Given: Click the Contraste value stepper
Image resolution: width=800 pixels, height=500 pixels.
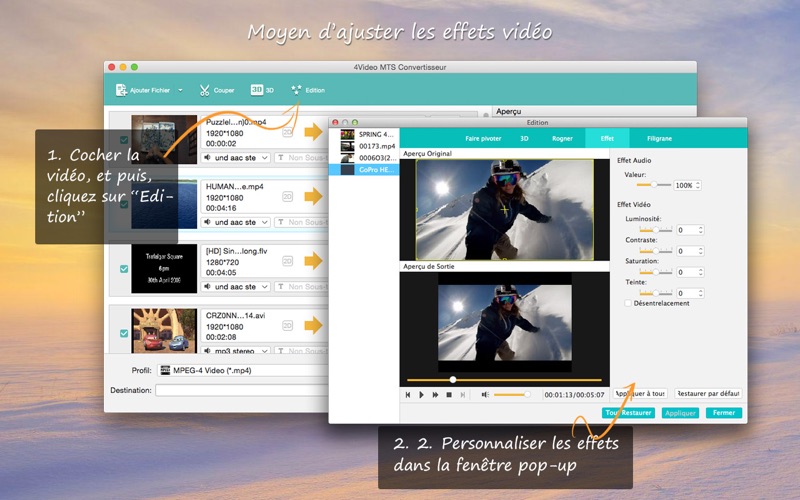Looking at the screenshot, I should coord(701,251).
